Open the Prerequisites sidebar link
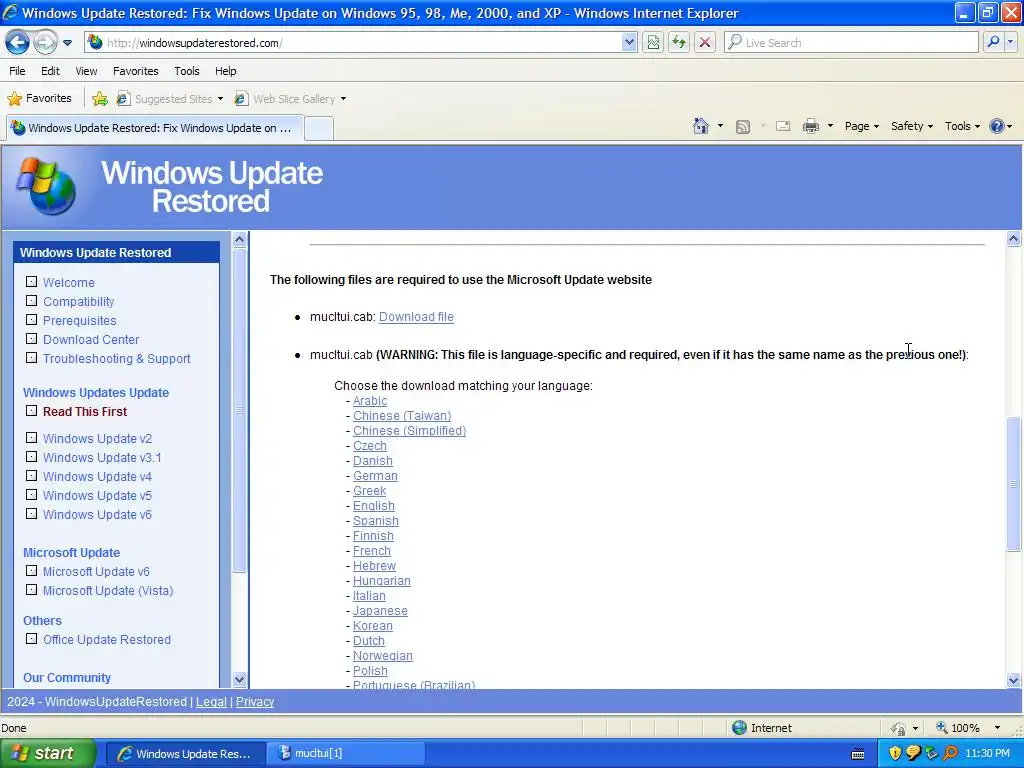The width and height of the screenshot is (1024, 768). [80, 321]
